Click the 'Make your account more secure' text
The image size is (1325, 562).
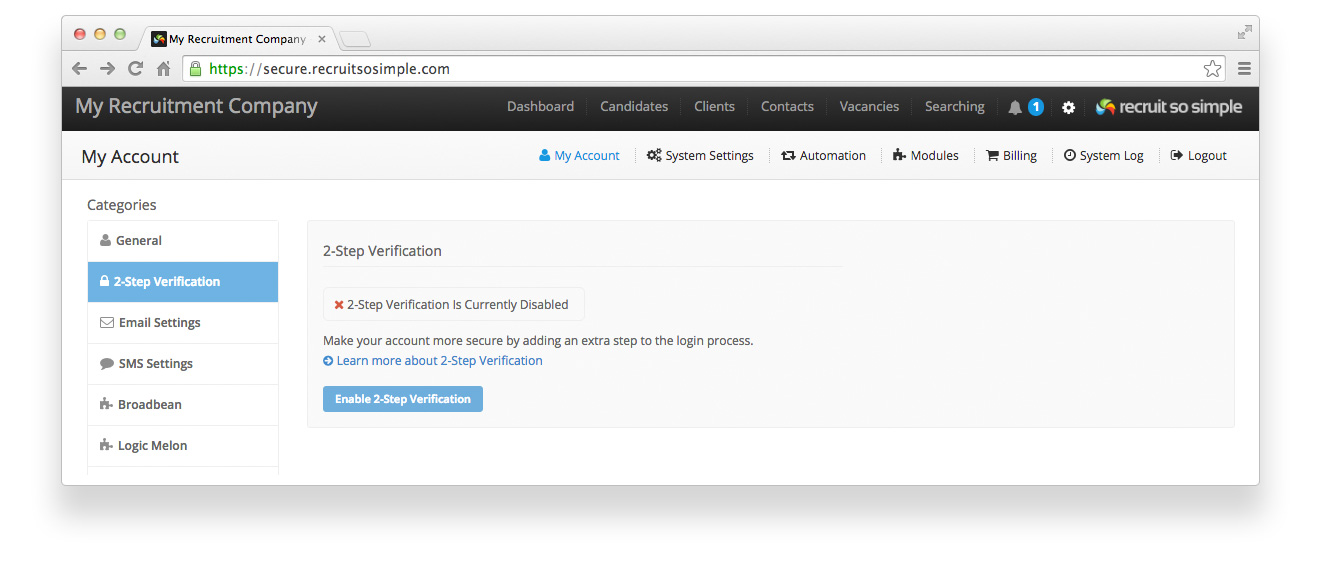pyautogui.click(x=538, y=341)
